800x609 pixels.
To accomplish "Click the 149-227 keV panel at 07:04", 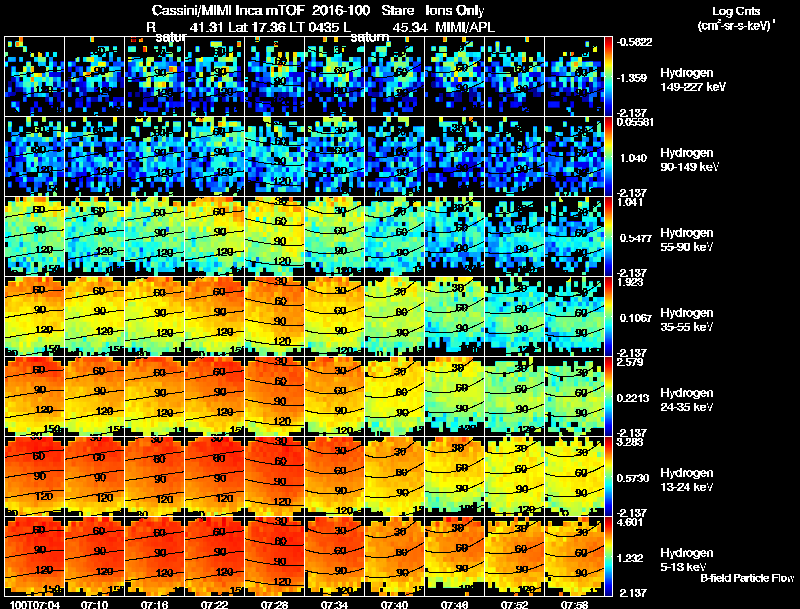I will point(35,77).
